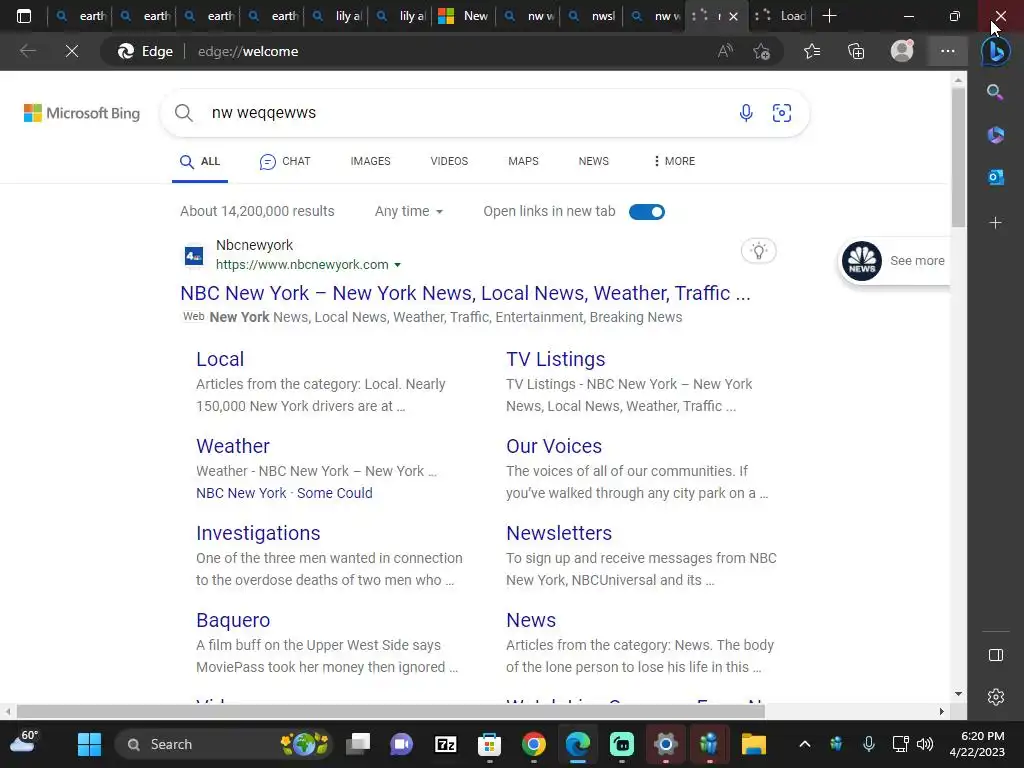Open 7-Zip from the taskbar
The height and width of the screenshot is (768, 1024).
click(445, 744)
